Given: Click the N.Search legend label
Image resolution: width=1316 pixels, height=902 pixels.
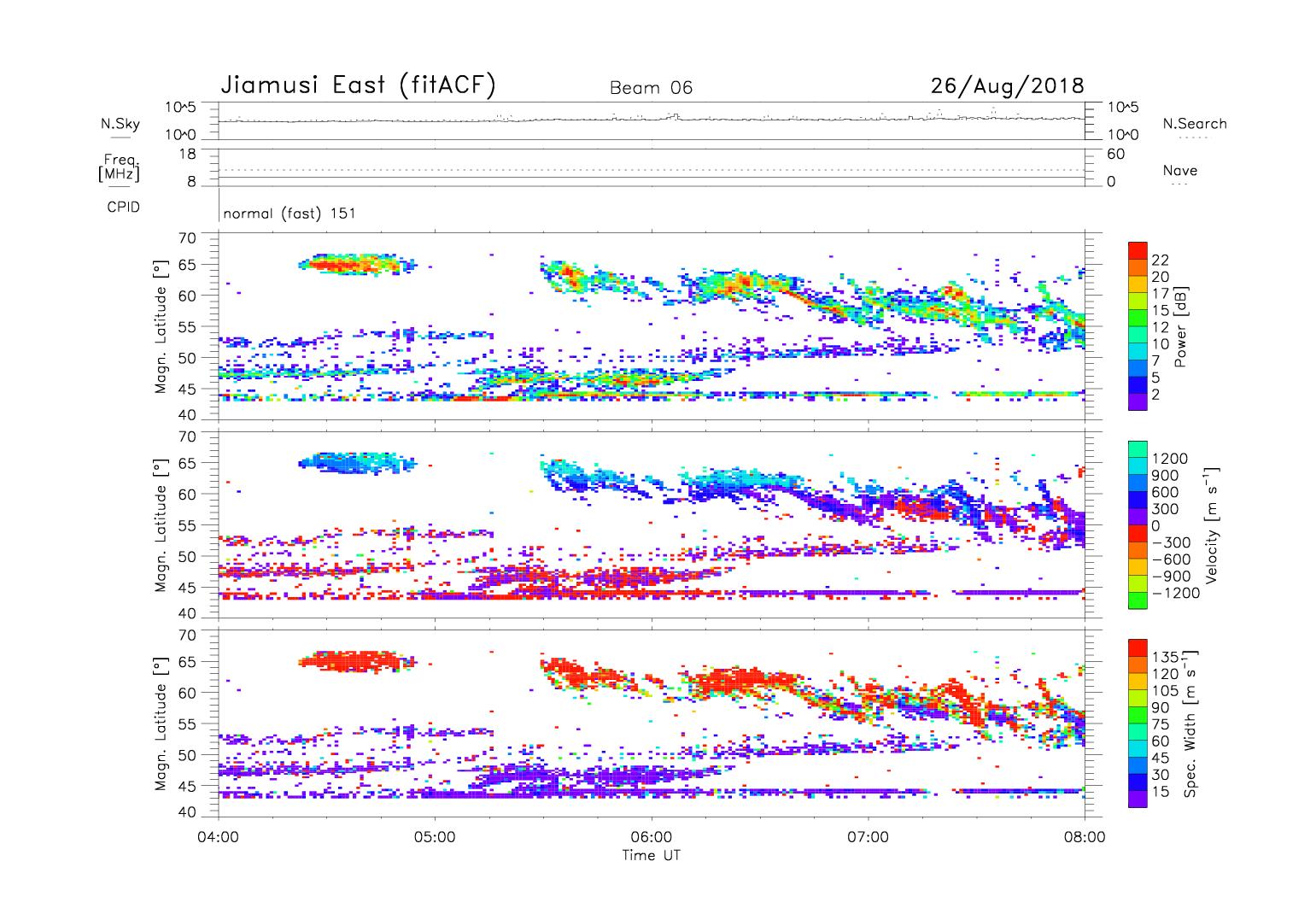Looking at the screenshot, I should tap(1194, 124).
